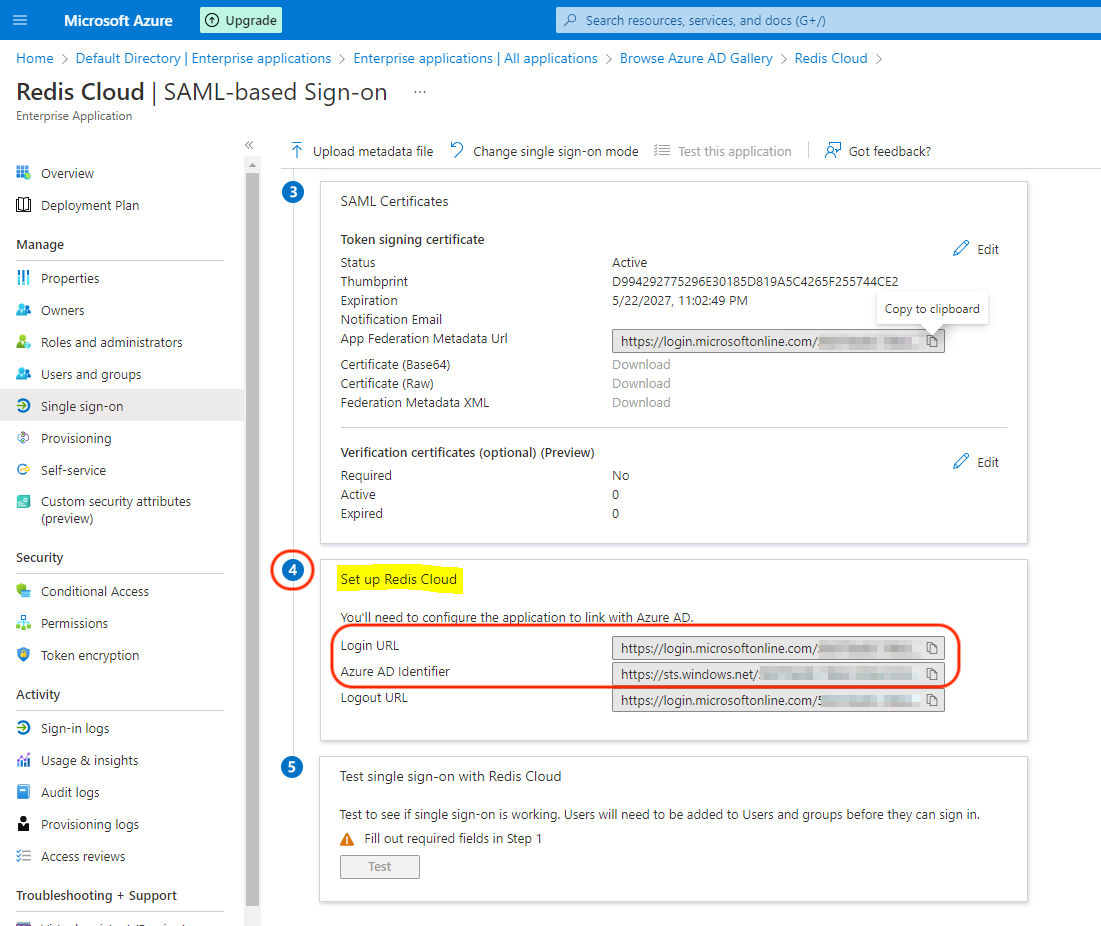Image resolution: width=1101 pixels, height=926 pixels.
Task: Click the Upgrade button in header
Action: (x=241, y=20)
